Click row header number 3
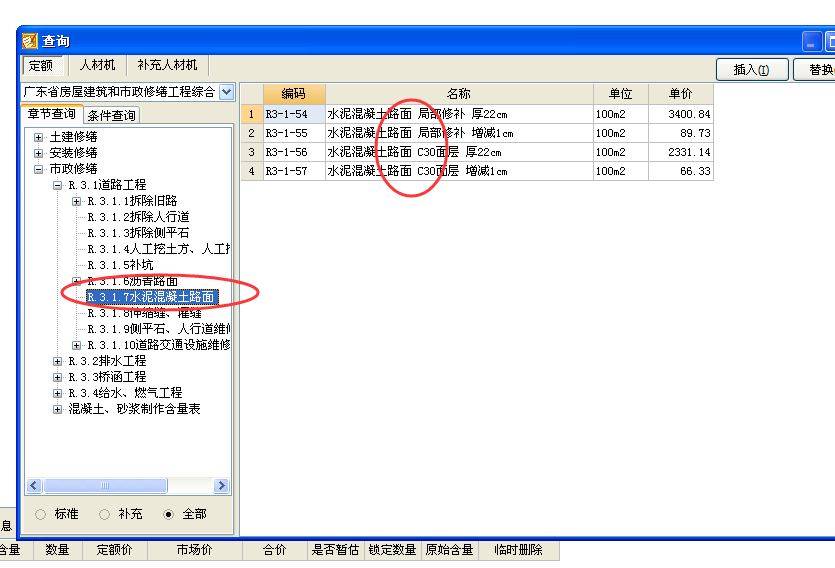This screenshot has width=835, height=568. [252, 152]
